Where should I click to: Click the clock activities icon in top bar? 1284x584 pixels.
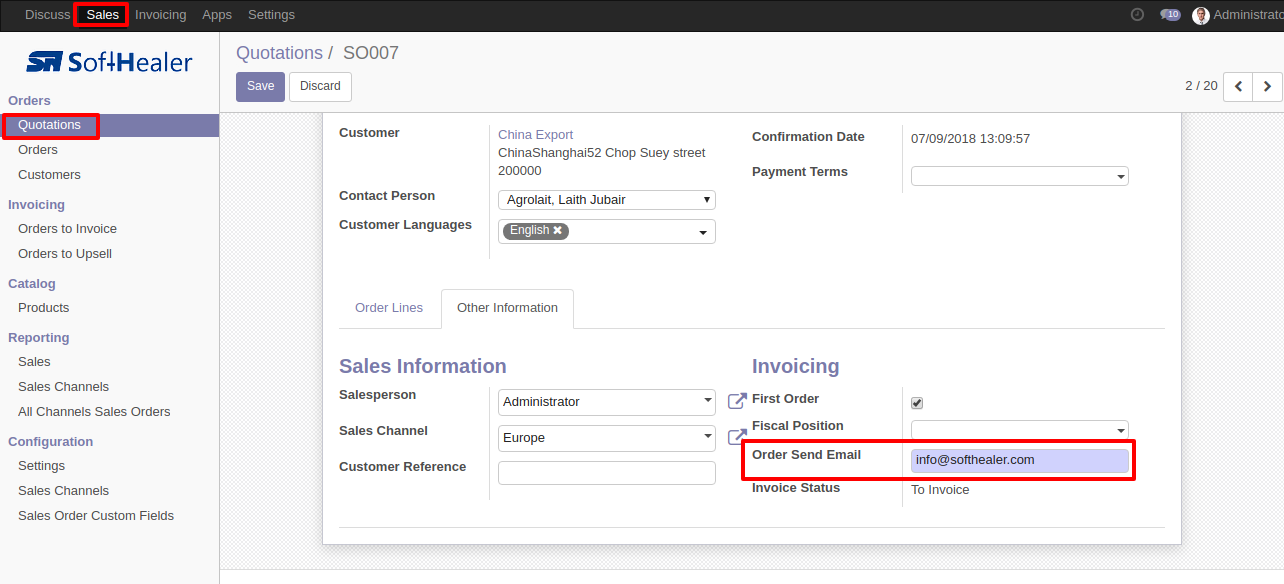tap(1137, 15)
